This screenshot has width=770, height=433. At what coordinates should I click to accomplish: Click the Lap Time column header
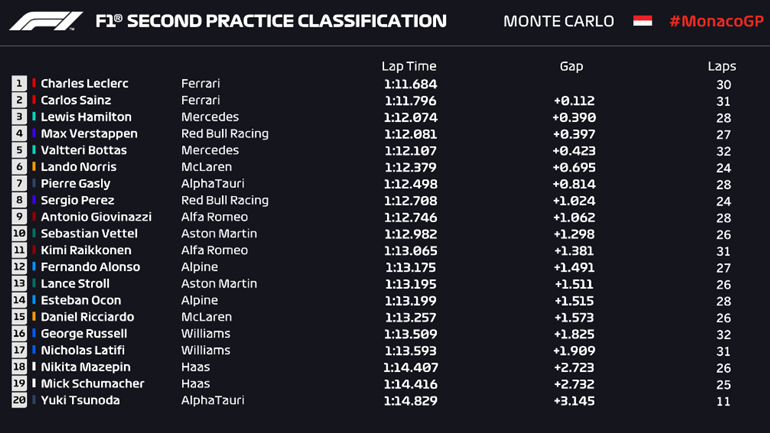[x=409, y=66]
